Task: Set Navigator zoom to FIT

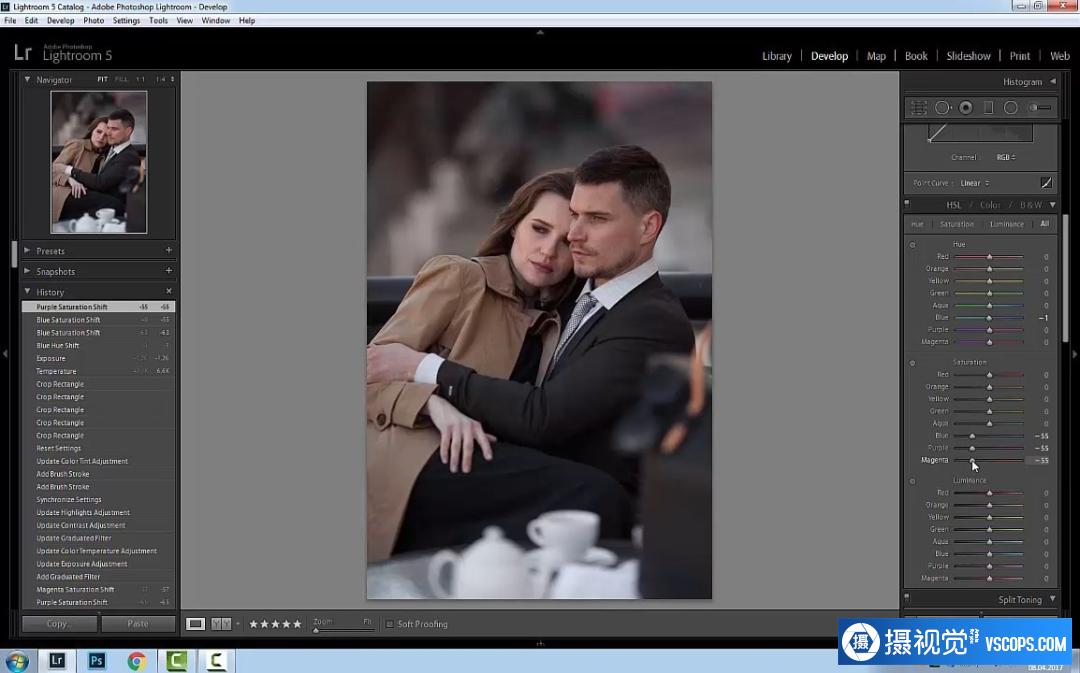Action: (103, 79)
